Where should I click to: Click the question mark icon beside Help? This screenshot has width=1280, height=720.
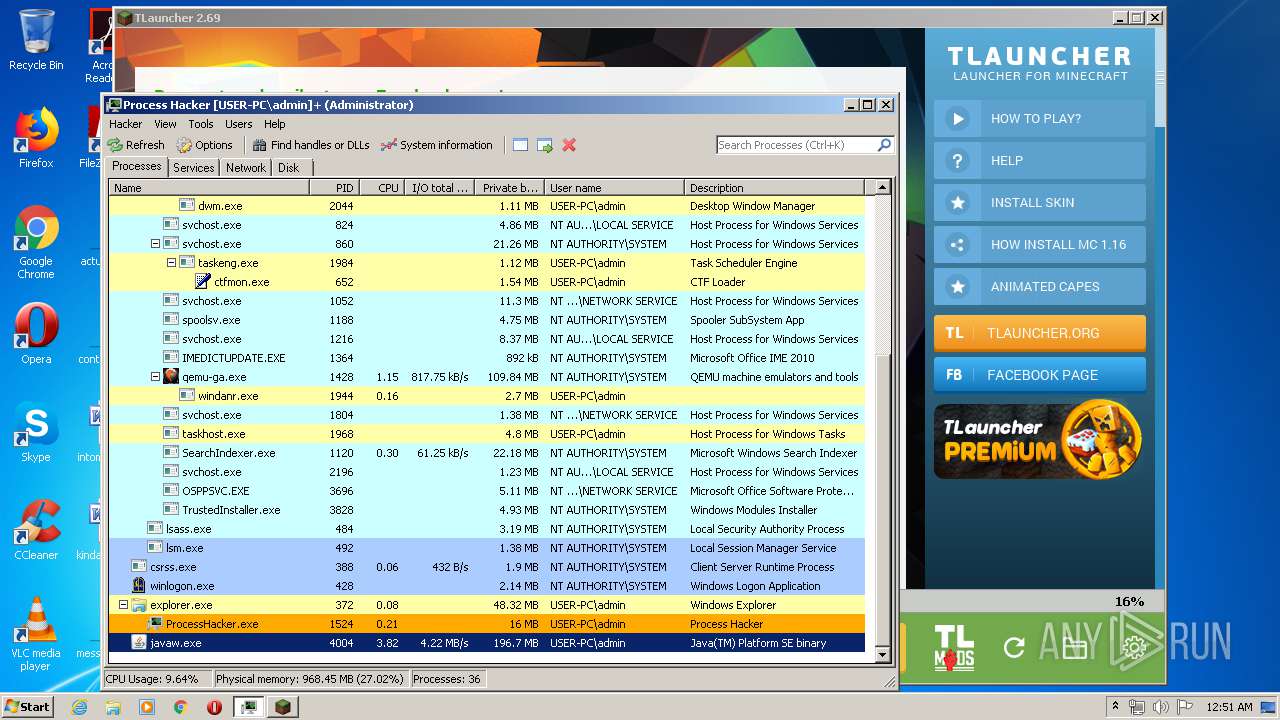(958, 160)
